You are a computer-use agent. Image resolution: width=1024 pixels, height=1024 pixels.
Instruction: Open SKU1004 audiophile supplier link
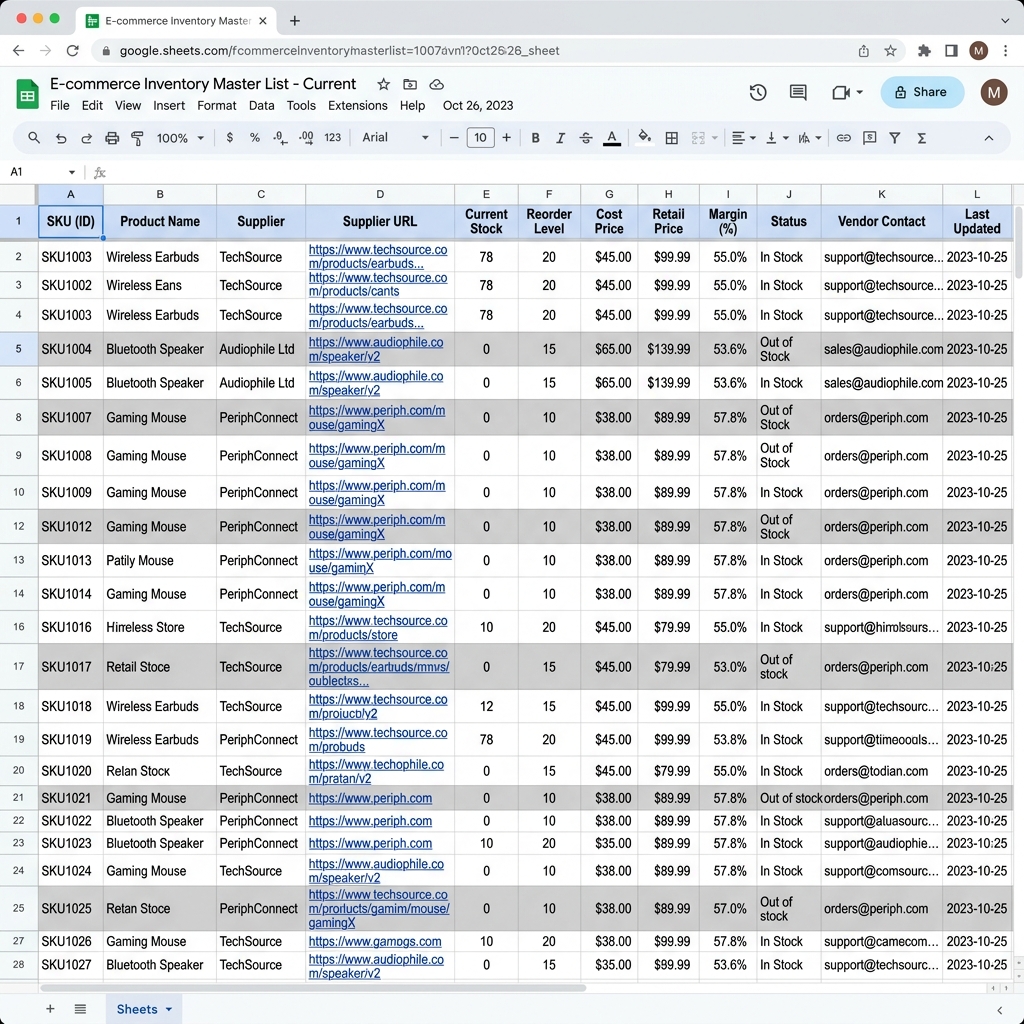click(376, 349)
